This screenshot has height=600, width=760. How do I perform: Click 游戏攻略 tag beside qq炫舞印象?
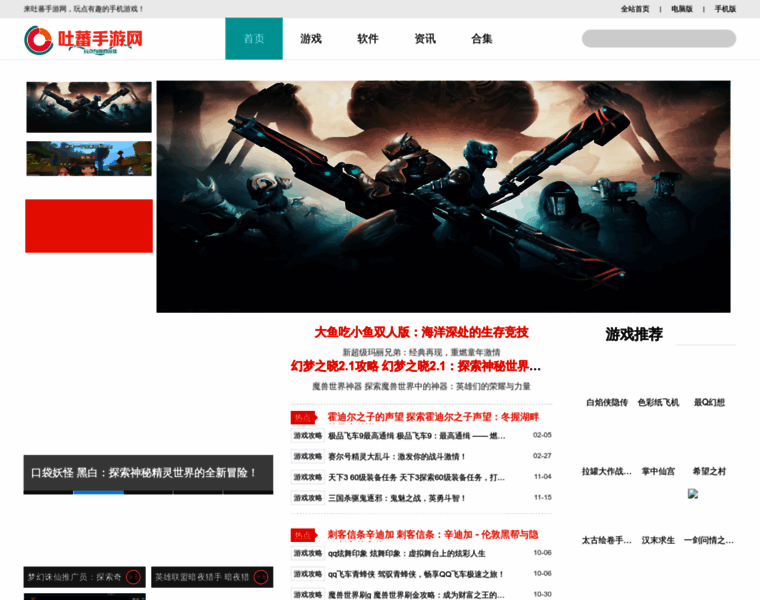click(x=308, y=553)
